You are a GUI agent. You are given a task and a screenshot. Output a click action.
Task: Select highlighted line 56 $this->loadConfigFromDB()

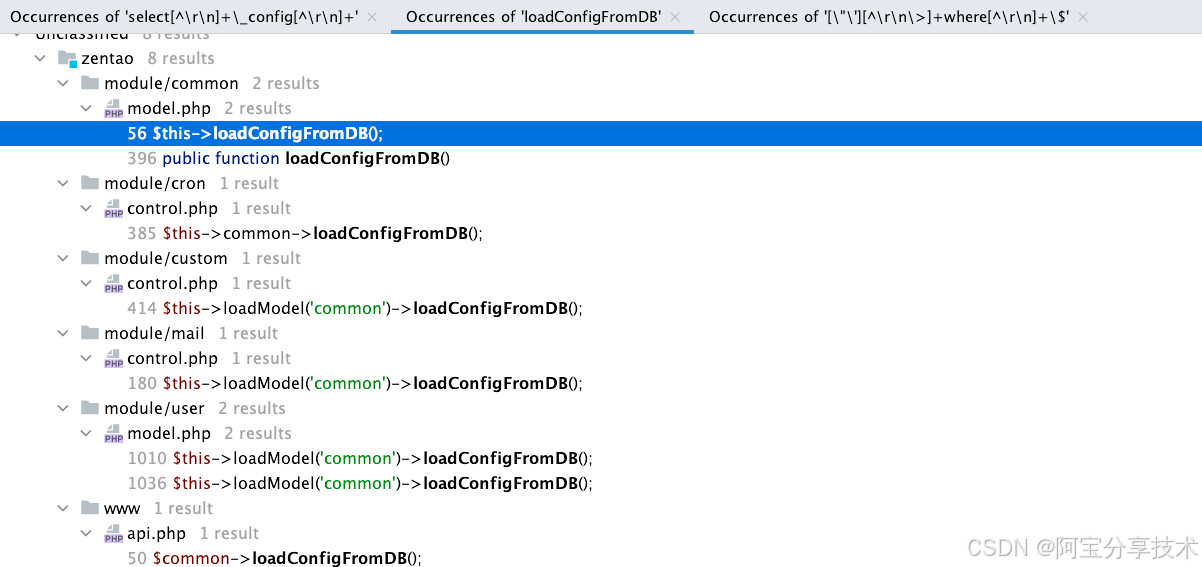click(x=601, y=134)
